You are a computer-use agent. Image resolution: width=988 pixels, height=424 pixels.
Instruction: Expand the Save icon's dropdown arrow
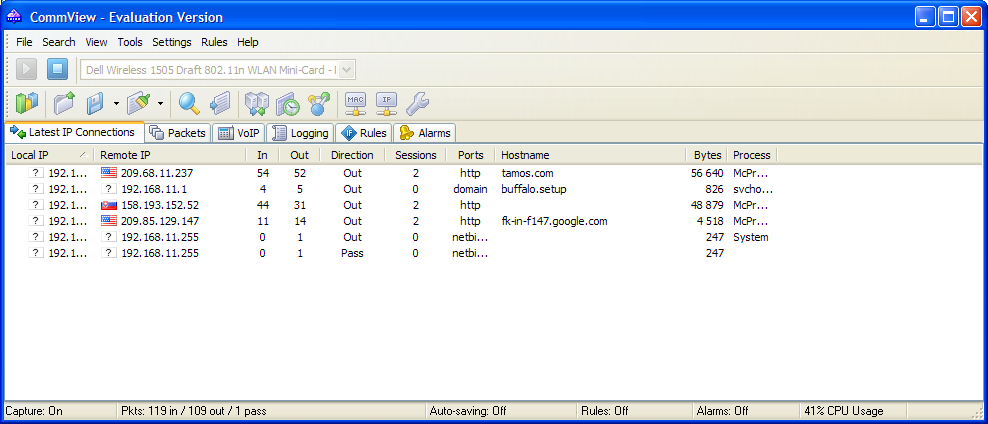tap(116, 103)
